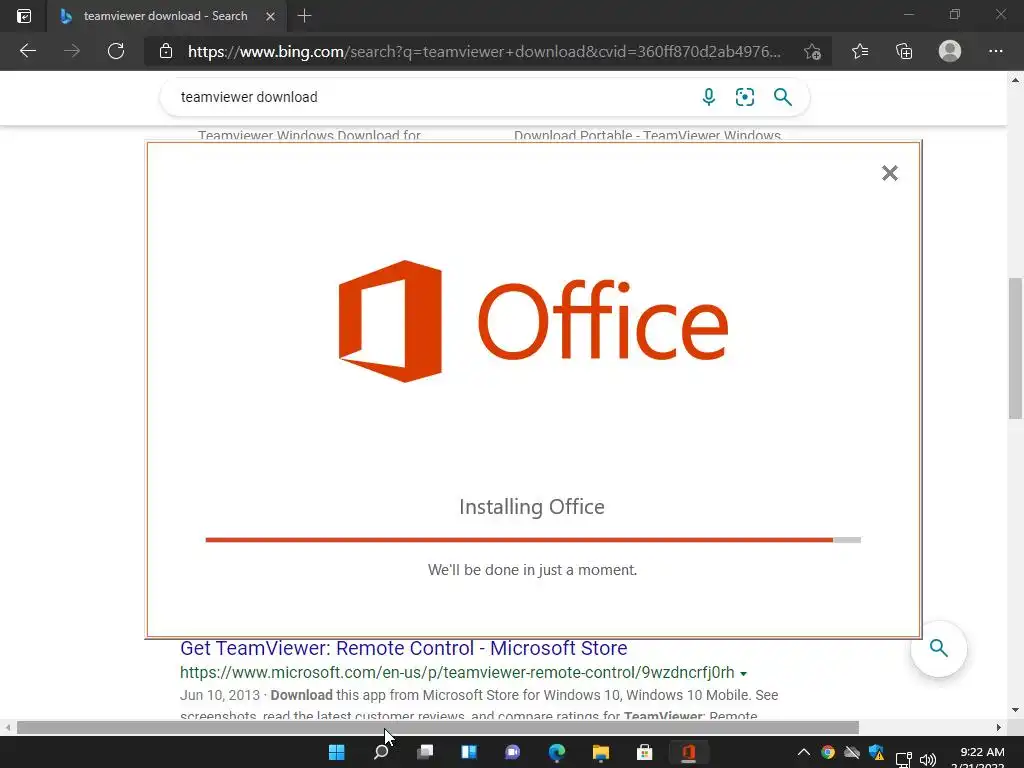Open Teams Chat from taskbar
1024x768 pixels.
pos(513,752)
